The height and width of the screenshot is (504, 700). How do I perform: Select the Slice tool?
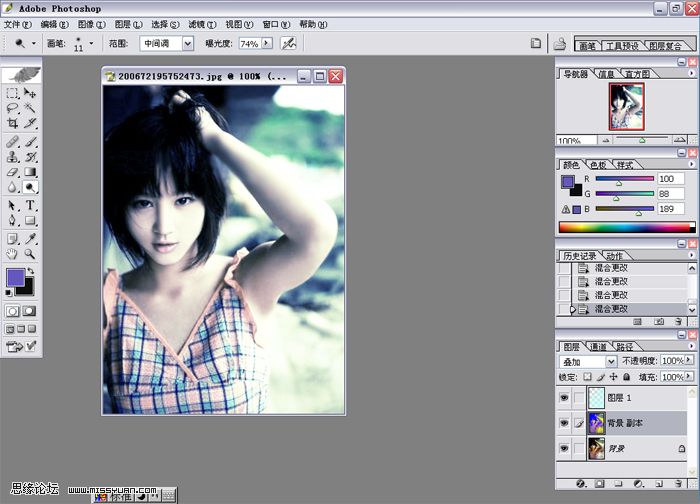[30, 123]
